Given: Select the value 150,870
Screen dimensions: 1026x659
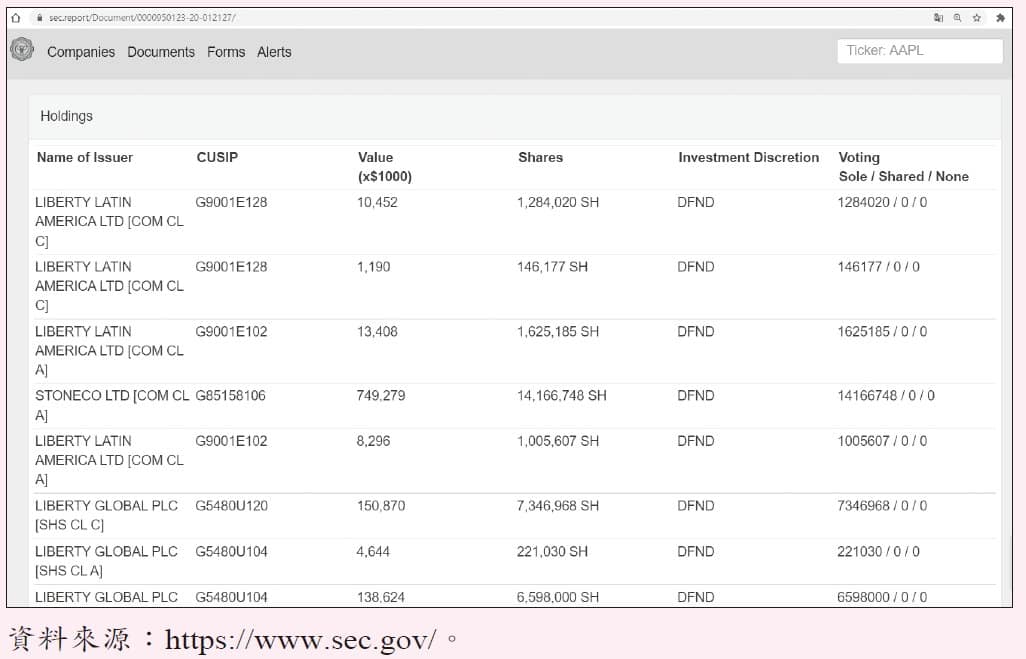Looking at the screenshot, I should 381,506.
